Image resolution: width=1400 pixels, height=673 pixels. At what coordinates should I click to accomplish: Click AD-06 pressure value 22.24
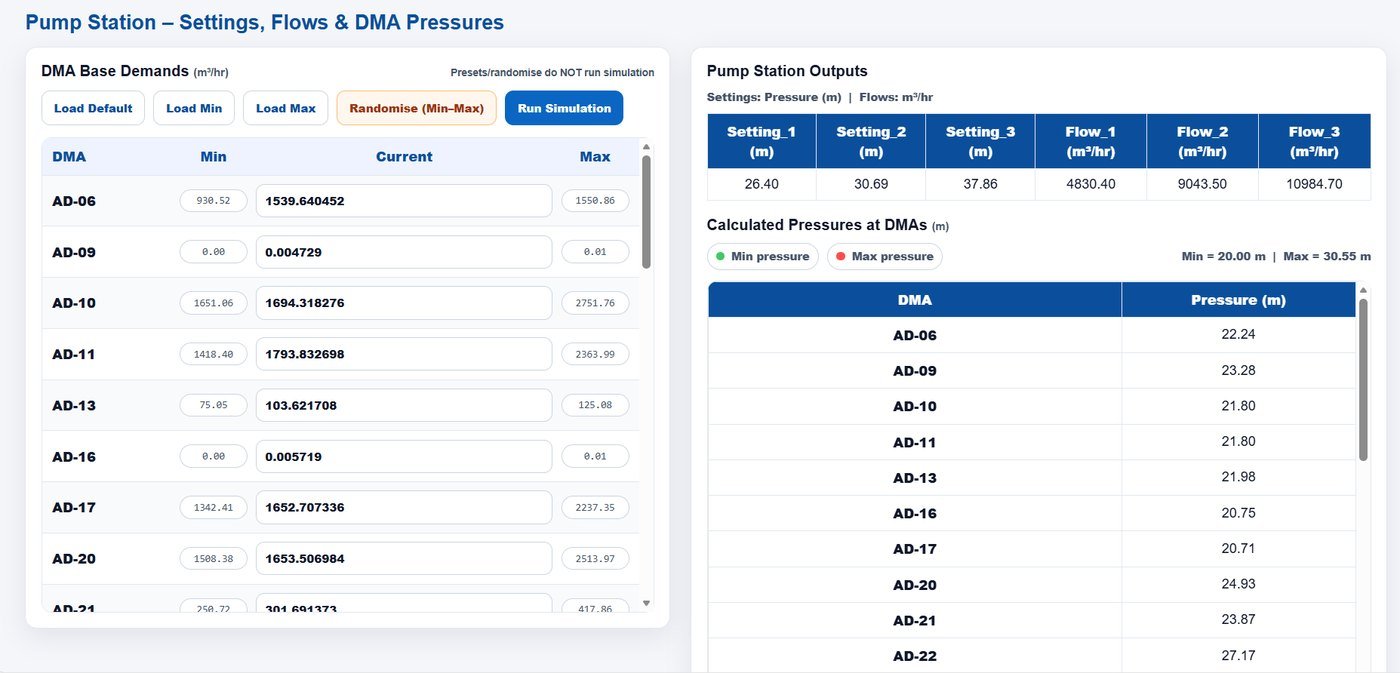[1238, 334]
